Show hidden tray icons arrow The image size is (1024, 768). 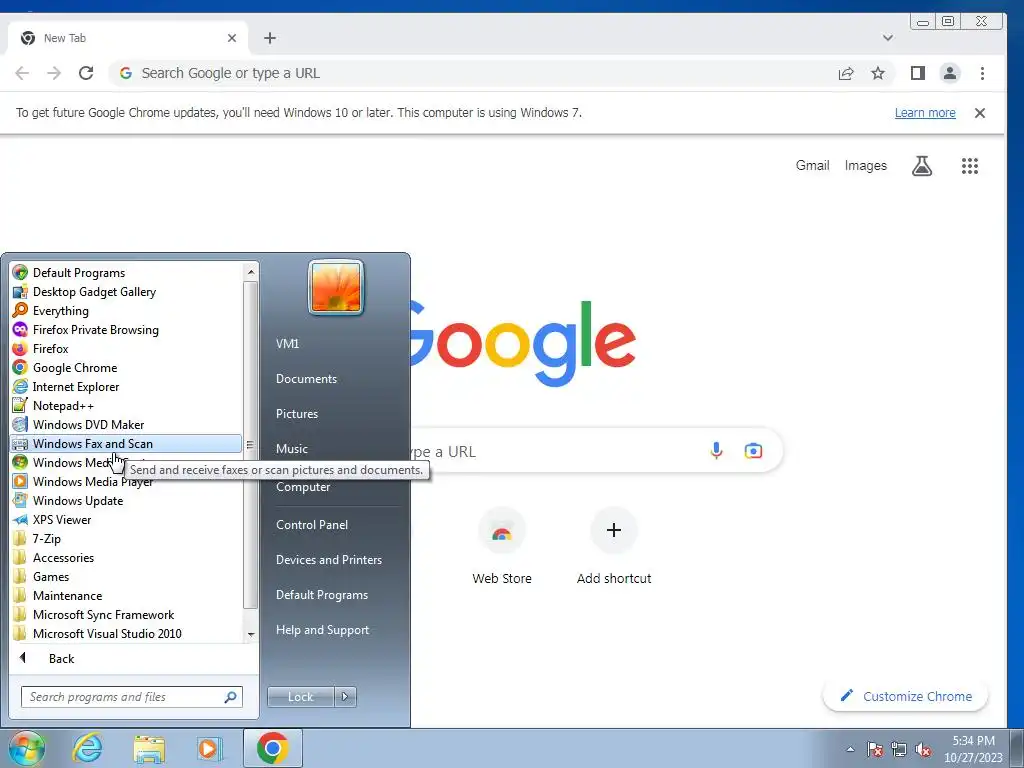[x=850, y=749]
